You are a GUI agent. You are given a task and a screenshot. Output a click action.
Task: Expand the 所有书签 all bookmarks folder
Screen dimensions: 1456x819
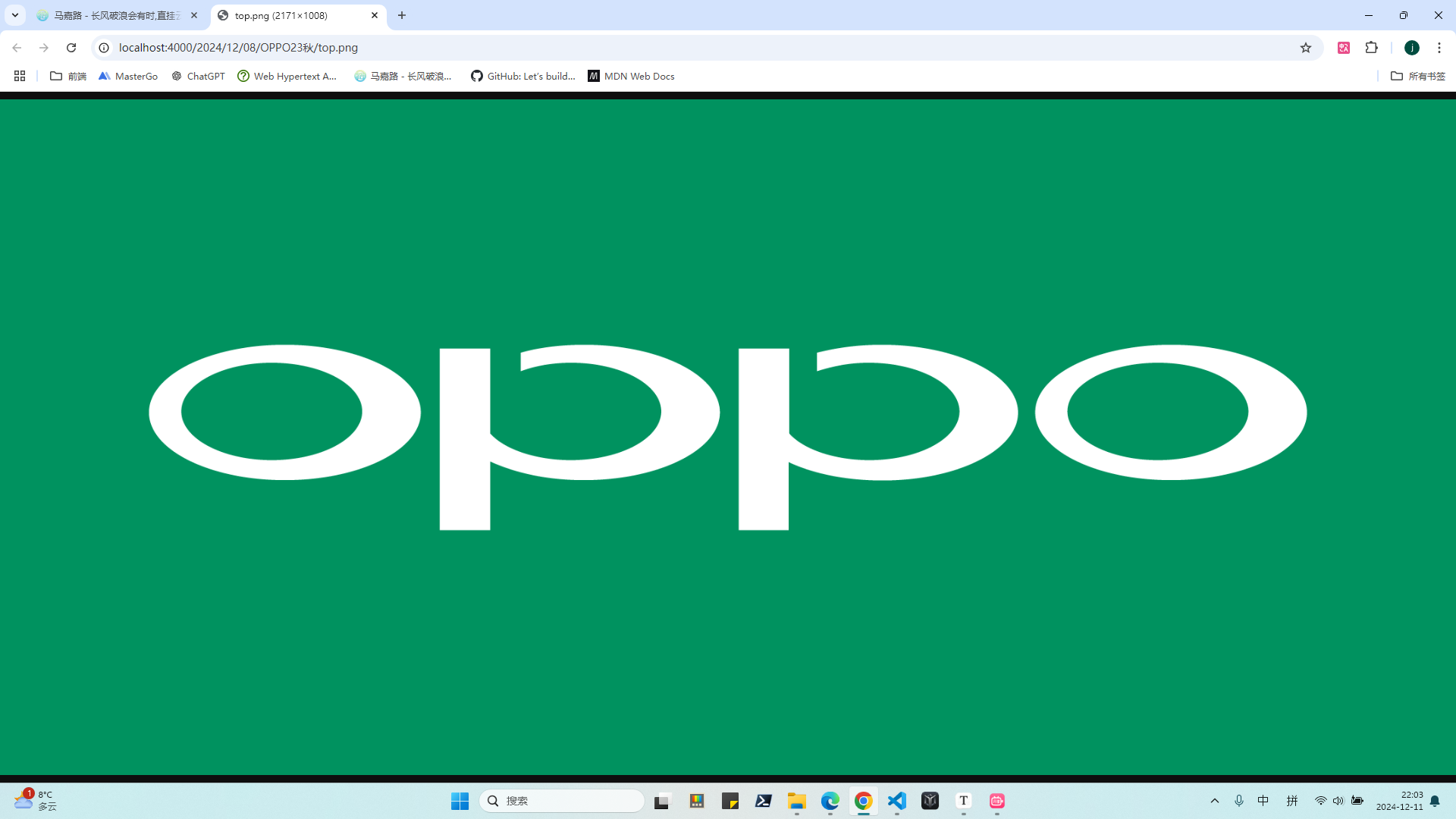click(x=1418, y=76)
